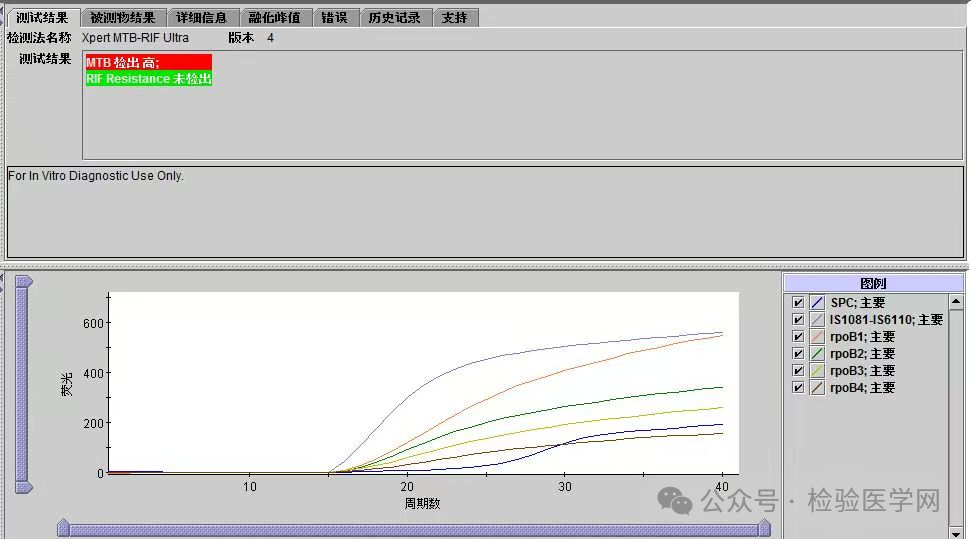This screenshot has width=971, height=539.
Task: Click the 周期数 x-axis label
Action: coord(422,504)
